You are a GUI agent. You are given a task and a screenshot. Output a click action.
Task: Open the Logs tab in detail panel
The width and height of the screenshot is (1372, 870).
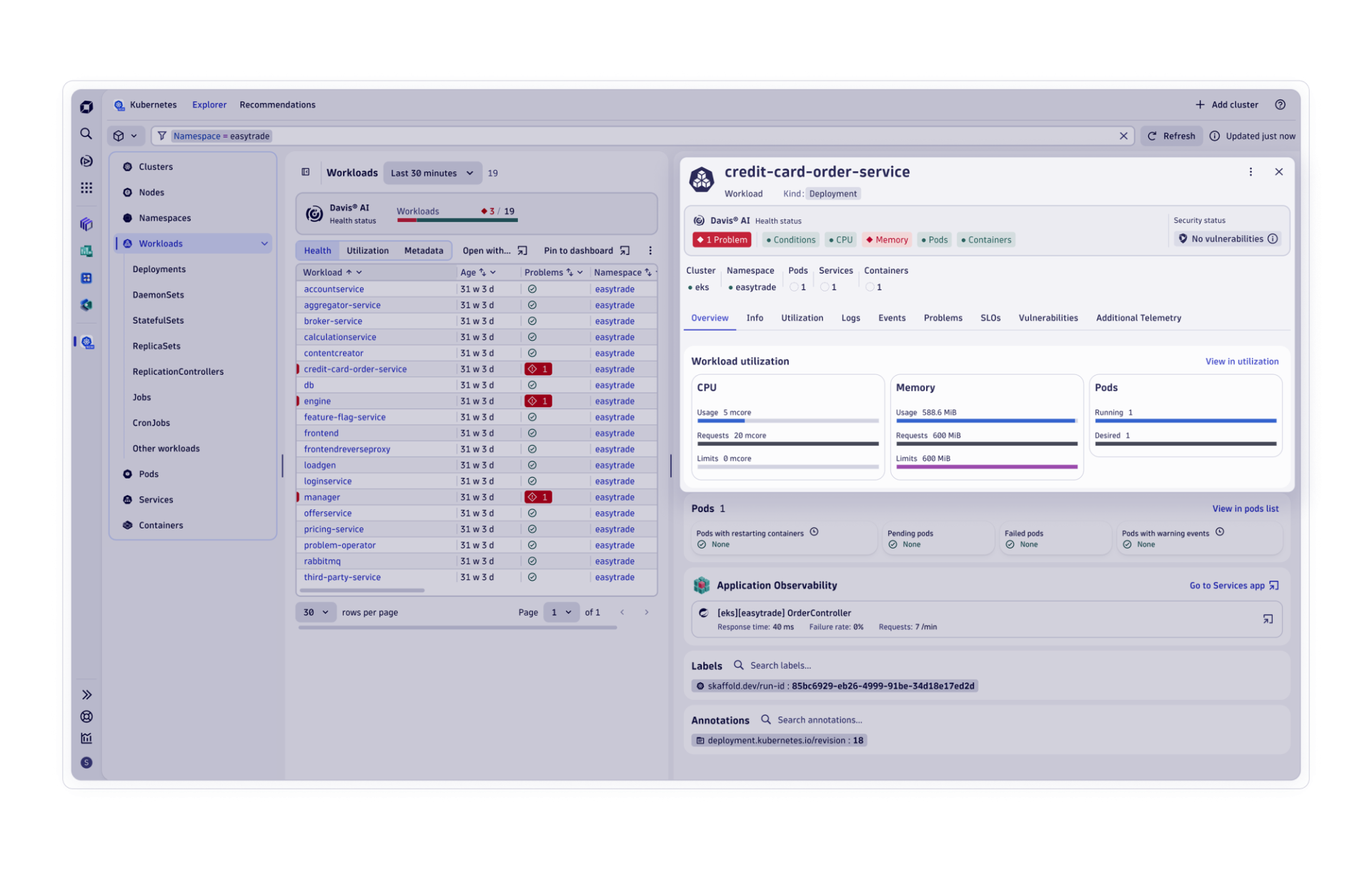[850, 318]
